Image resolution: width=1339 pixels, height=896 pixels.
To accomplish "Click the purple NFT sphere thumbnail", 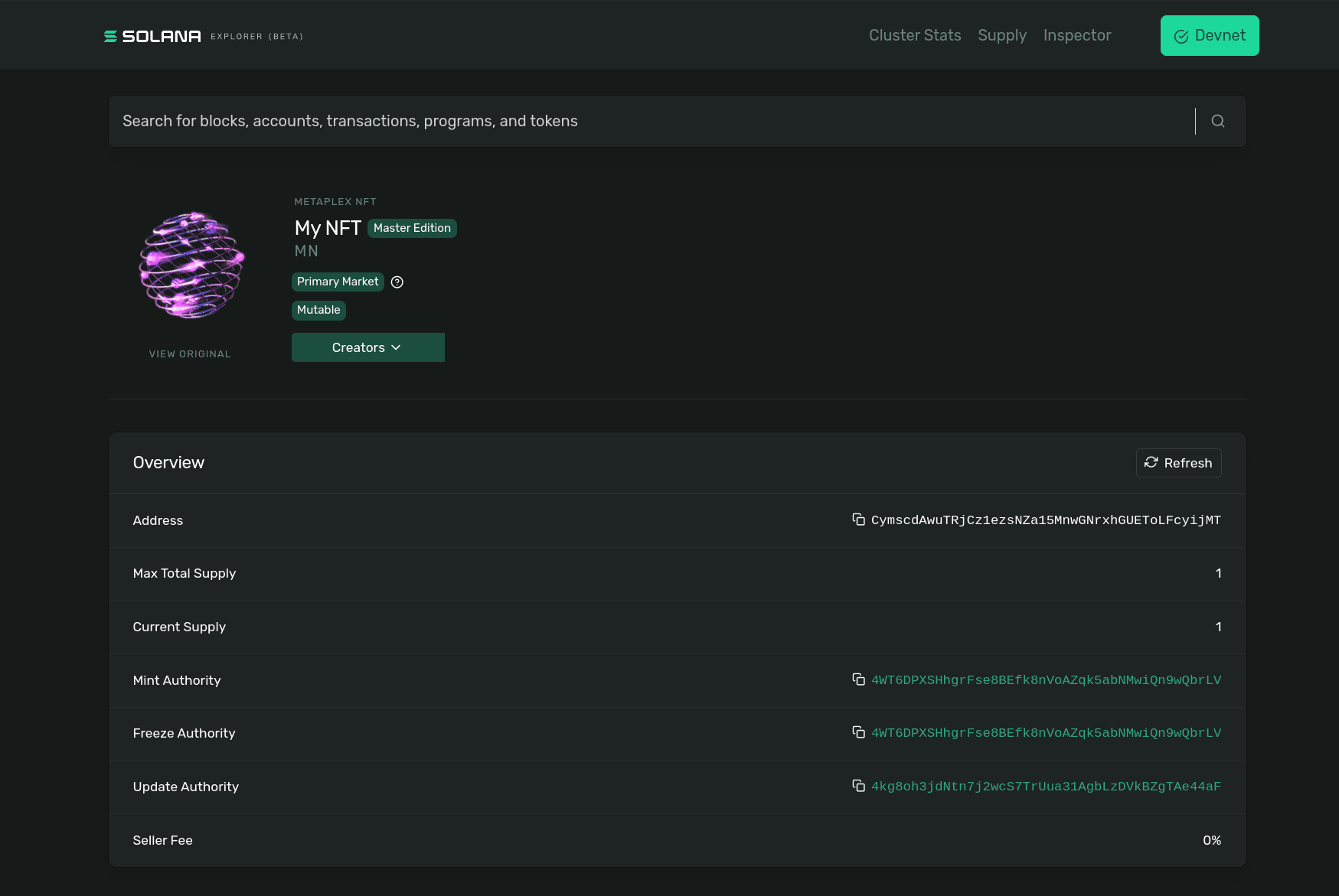I will (190, 266).
